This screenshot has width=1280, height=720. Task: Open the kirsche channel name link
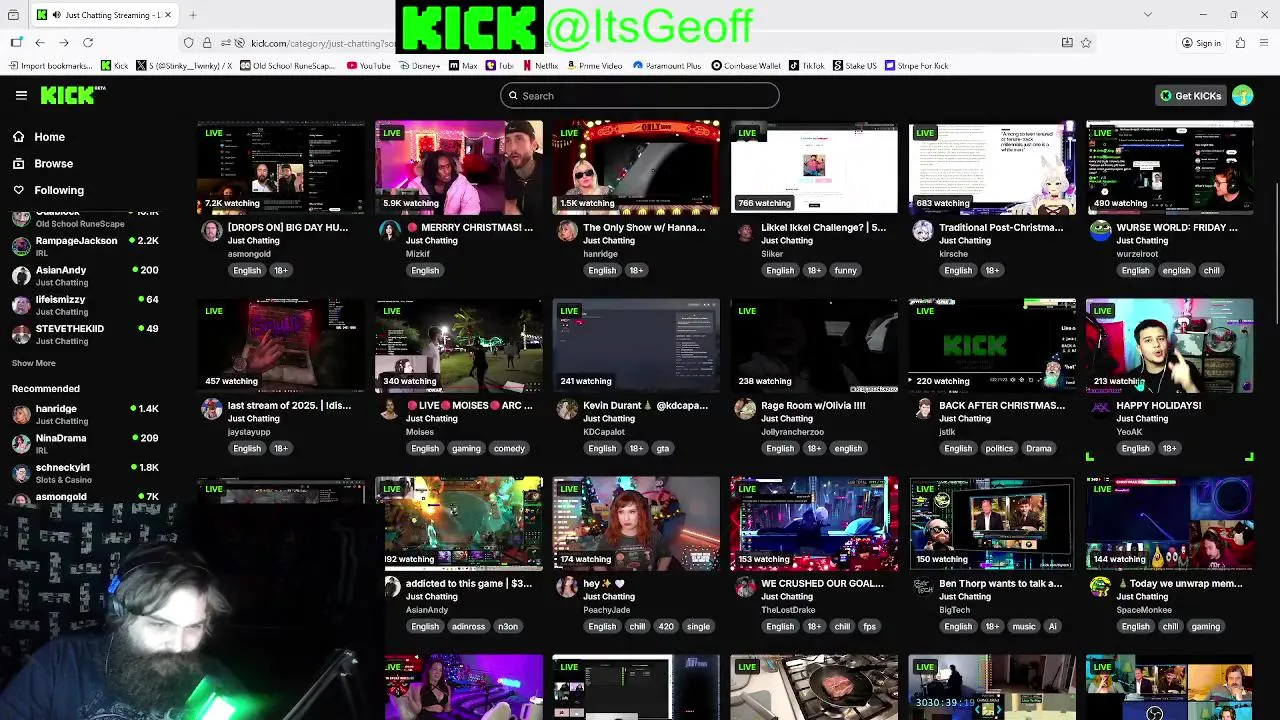pos(954,254)
